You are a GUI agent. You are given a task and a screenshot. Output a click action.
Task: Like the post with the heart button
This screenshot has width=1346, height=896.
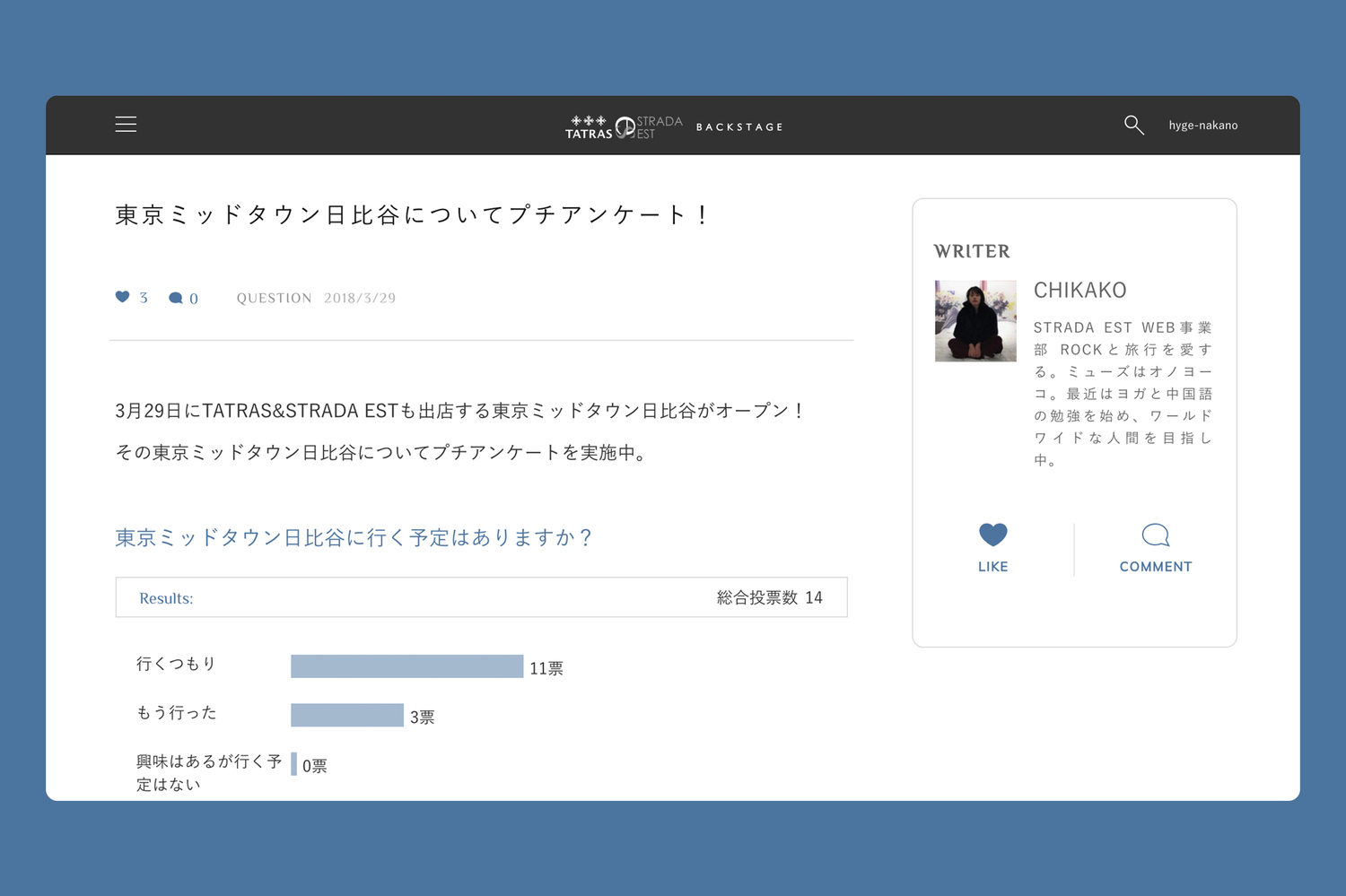tap(992, 535)
